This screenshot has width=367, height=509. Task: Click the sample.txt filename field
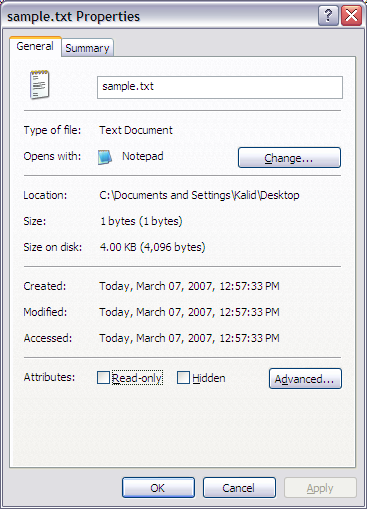220,87
